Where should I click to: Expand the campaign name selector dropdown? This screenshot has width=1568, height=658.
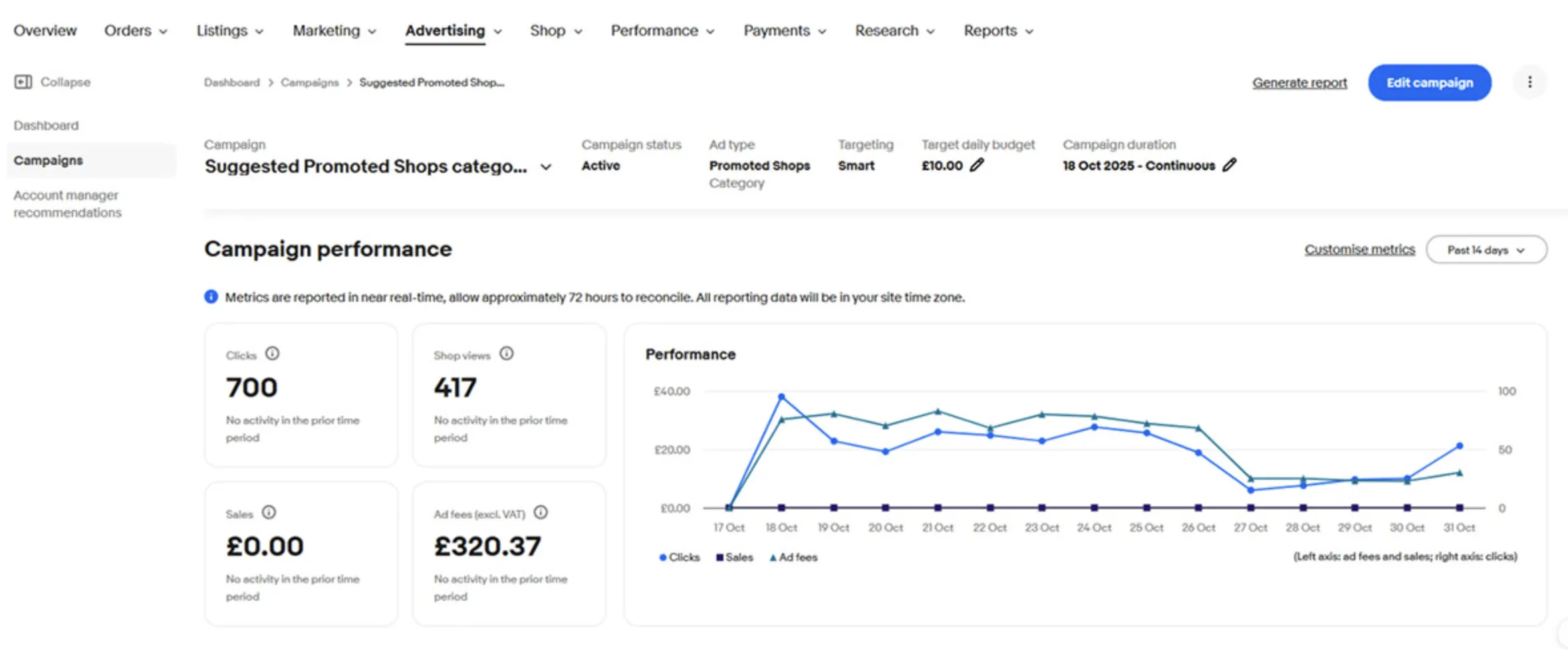click(x=546, y=167)
